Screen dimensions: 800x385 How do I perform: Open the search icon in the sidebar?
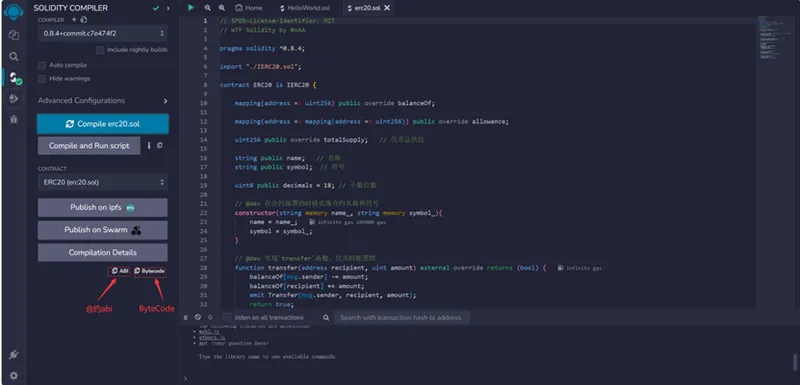pos(14,57)
